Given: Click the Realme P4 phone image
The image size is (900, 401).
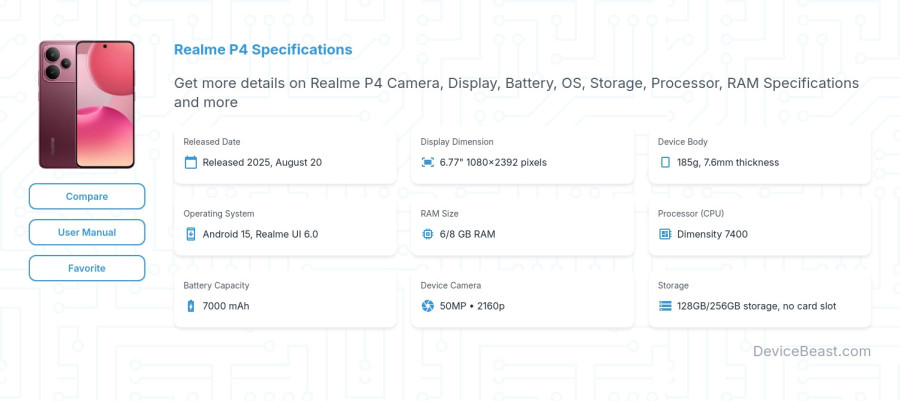Looking at the screenshot, I should coord(87,104).
